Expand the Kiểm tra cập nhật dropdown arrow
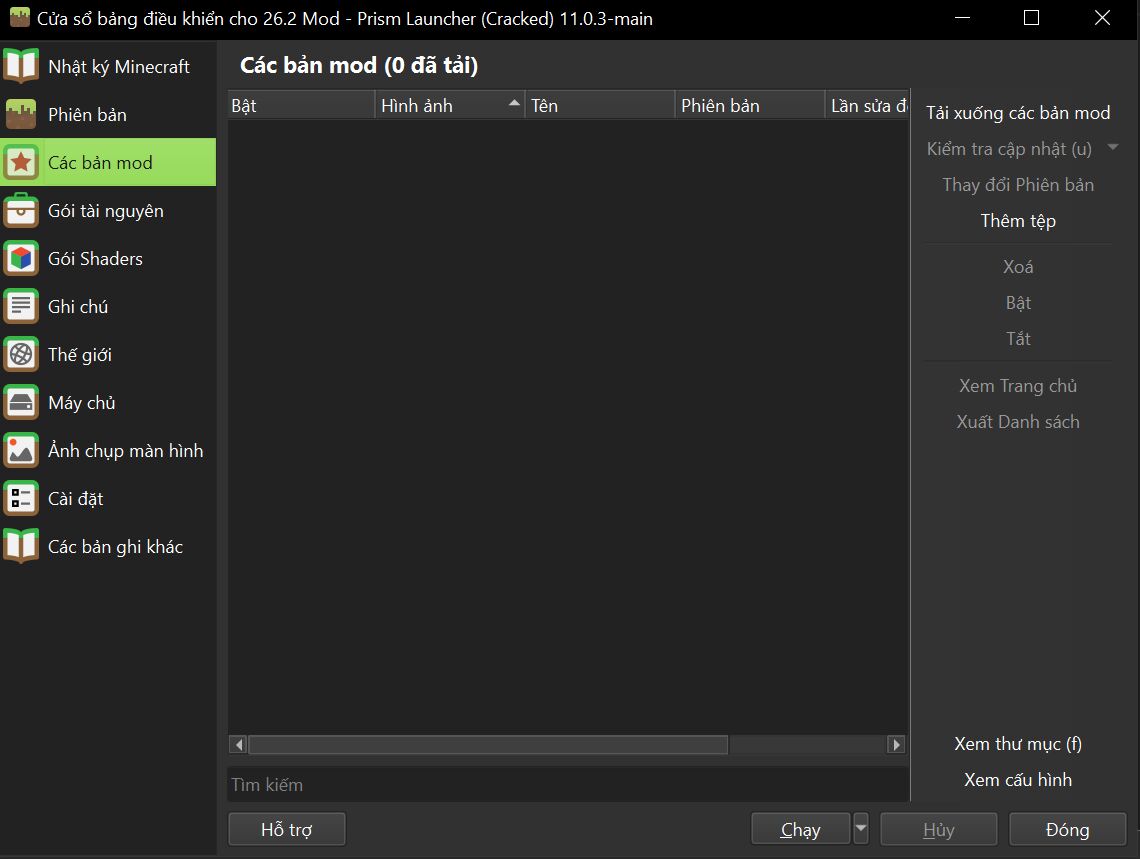The width and height of the screenshot is (1140, 859). 1112,148
